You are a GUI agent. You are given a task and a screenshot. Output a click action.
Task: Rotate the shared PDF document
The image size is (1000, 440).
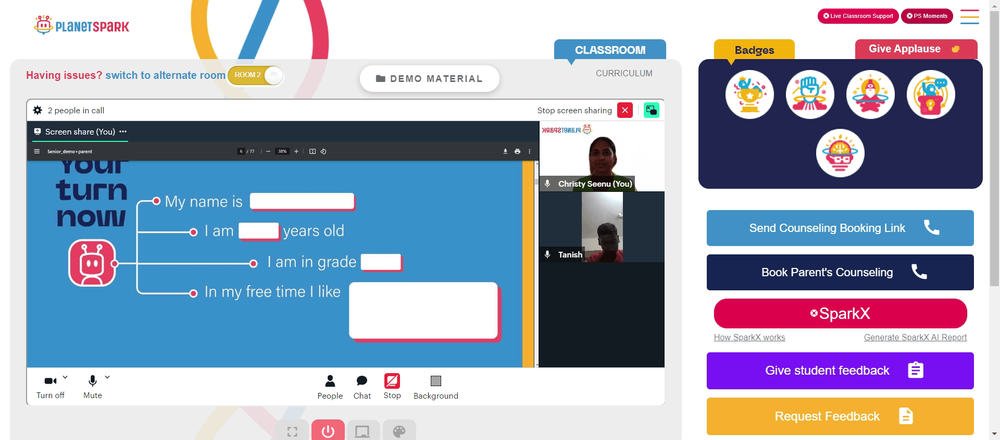pyautogui.click(x=323, y=152)
